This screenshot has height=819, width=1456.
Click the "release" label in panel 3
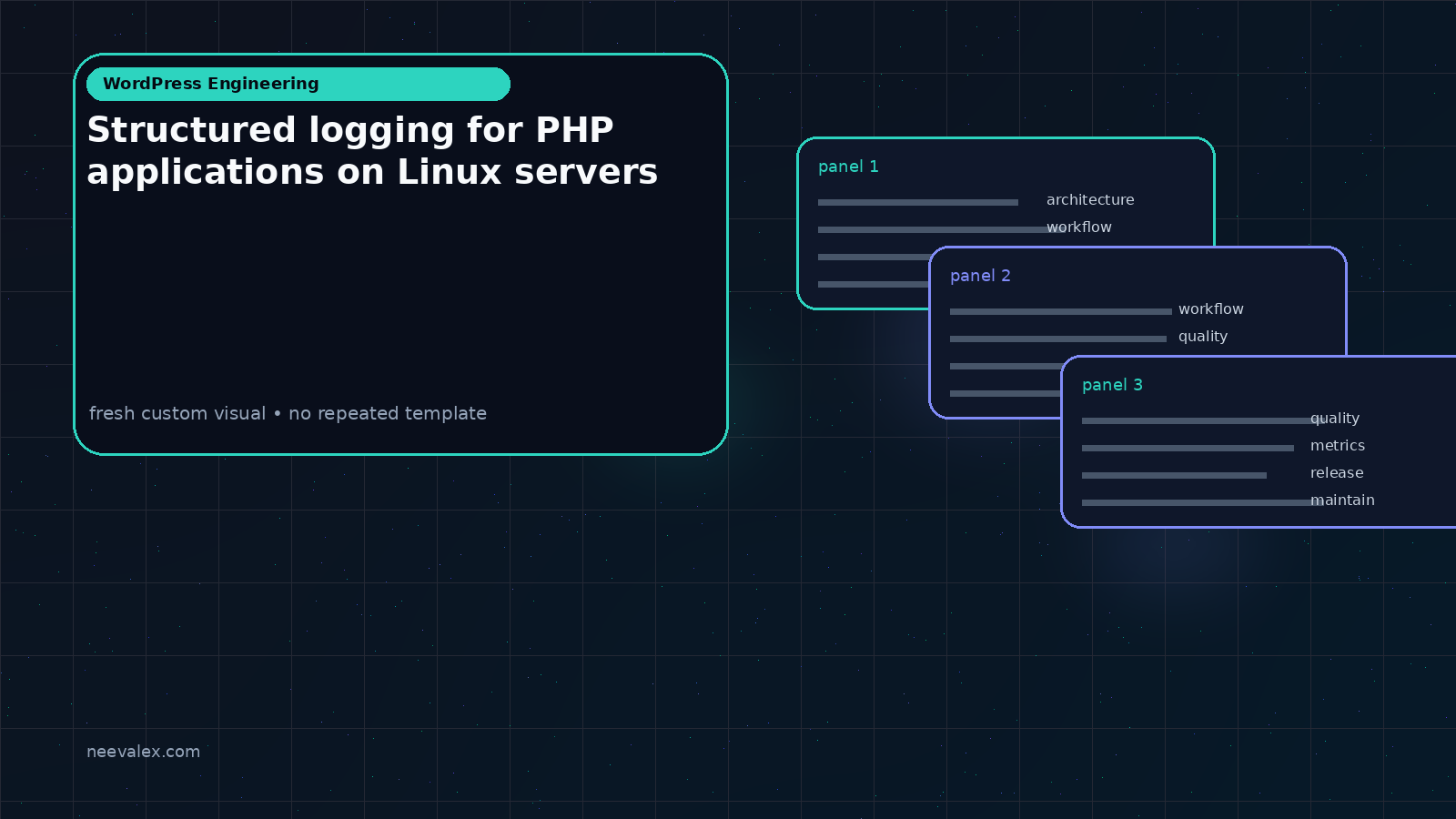[1337, 473]
